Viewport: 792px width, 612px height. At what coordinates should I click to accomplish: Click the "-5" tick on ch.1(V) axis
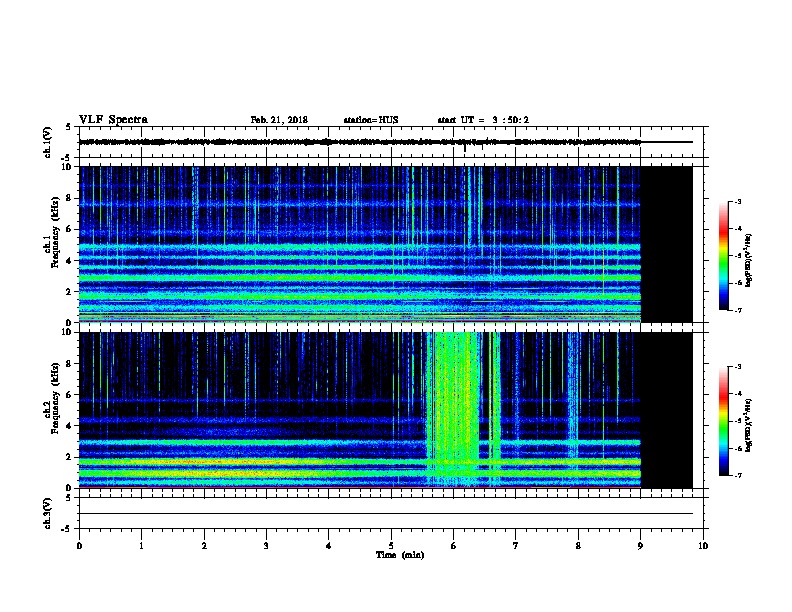[x=67, y=158]
